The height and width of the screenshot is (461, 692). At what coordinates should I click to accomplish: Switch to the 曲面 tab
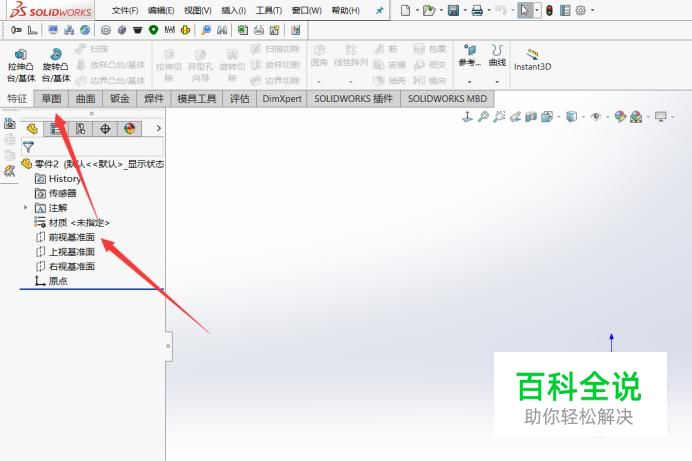click(86, 98)
